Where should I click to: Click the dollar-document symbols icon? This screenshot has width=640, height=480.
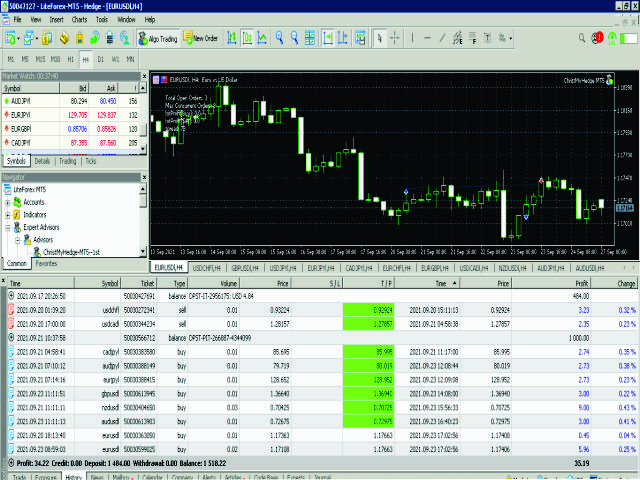[47, 38]
